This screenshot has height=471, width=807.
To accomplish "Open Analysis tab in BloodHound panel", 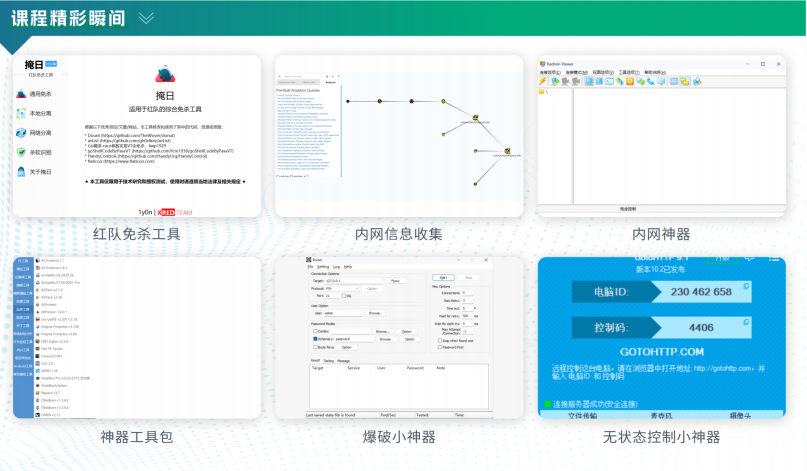I will tap(331, 82).
